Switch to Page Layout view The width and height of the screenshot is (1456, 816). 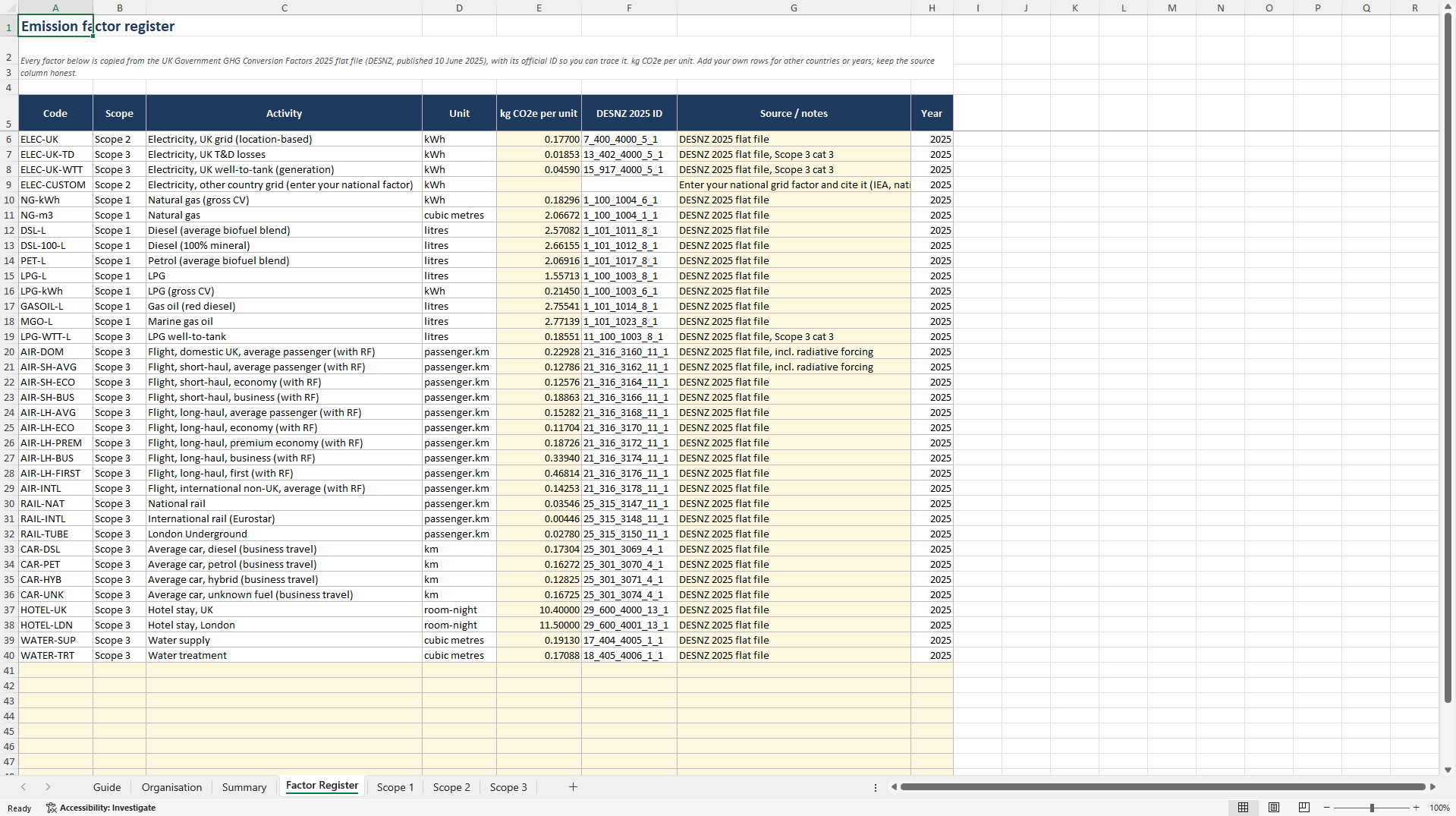coord(1274,808)
